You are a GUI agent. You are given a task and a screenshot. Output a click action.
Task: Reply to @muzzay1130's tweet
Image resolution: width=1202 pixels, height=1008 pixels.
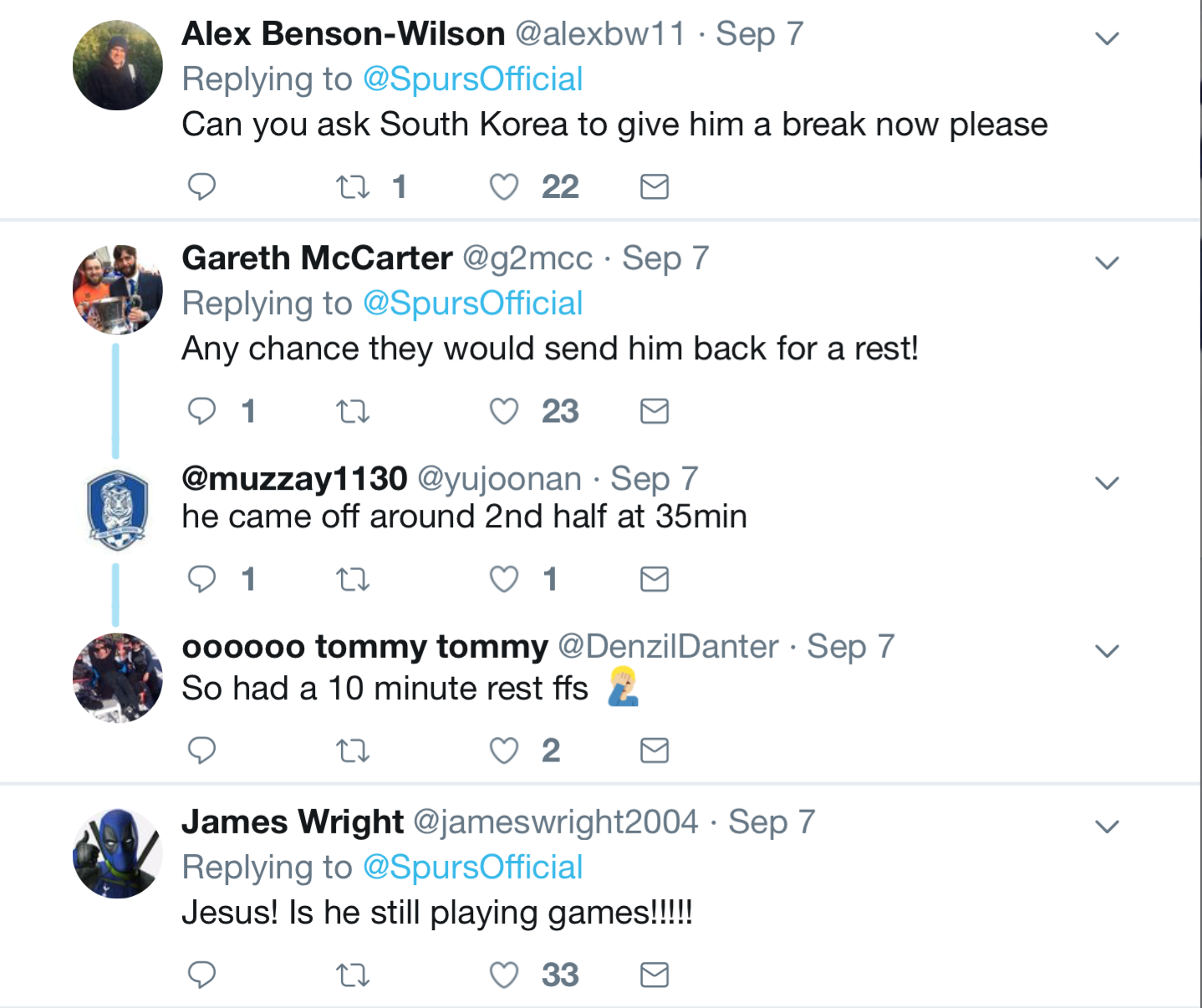[x=201, y=579]
